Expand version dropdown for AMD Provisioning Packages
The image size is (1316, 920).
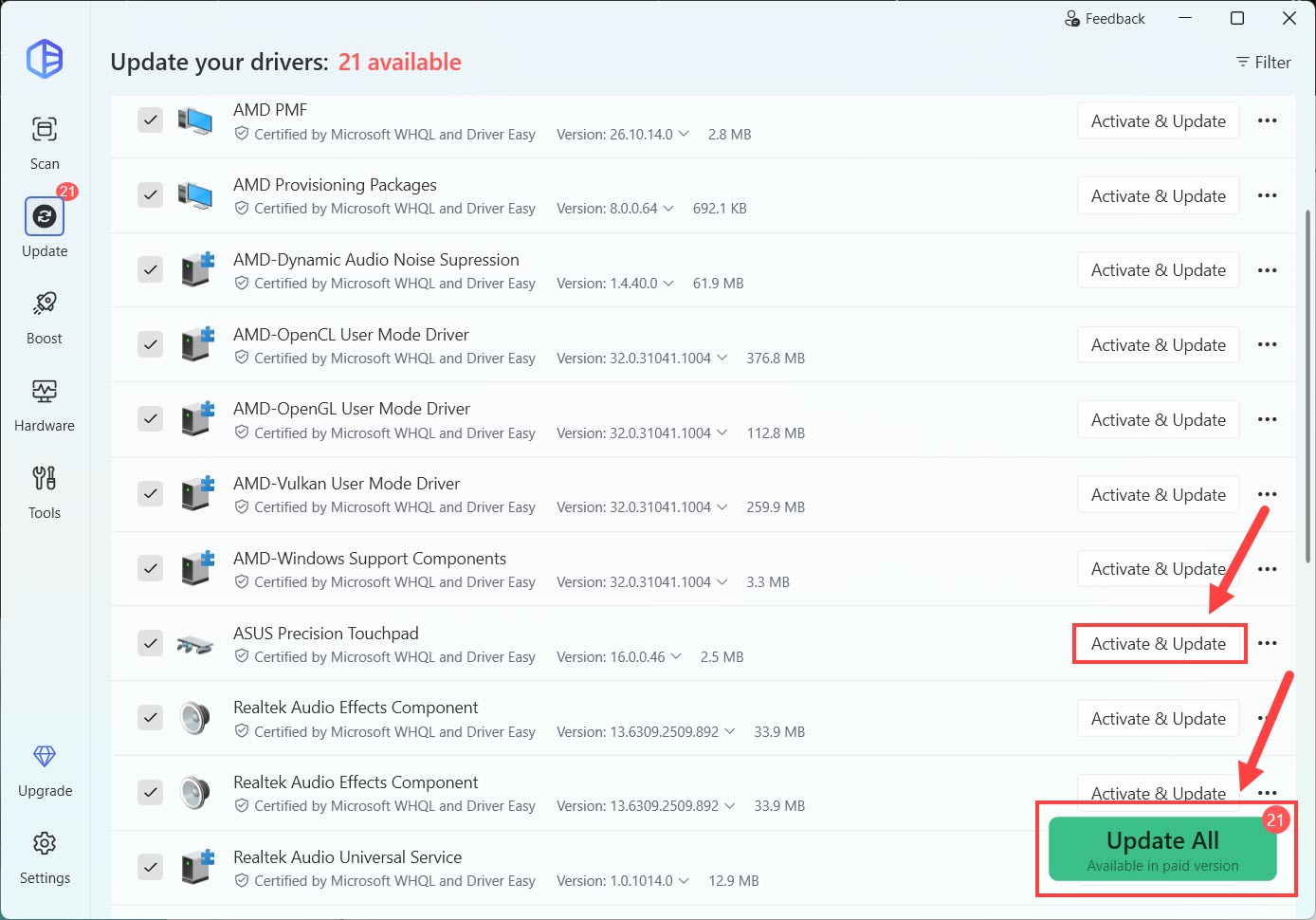click(668, 208)
